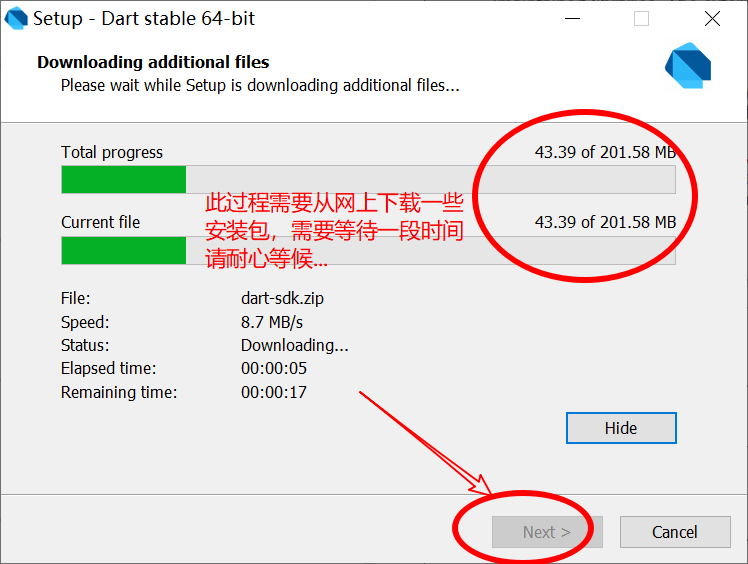Click the Downloading additional files heading
The height and width of the screenshot is (564, 748).
tap(153, 62)
